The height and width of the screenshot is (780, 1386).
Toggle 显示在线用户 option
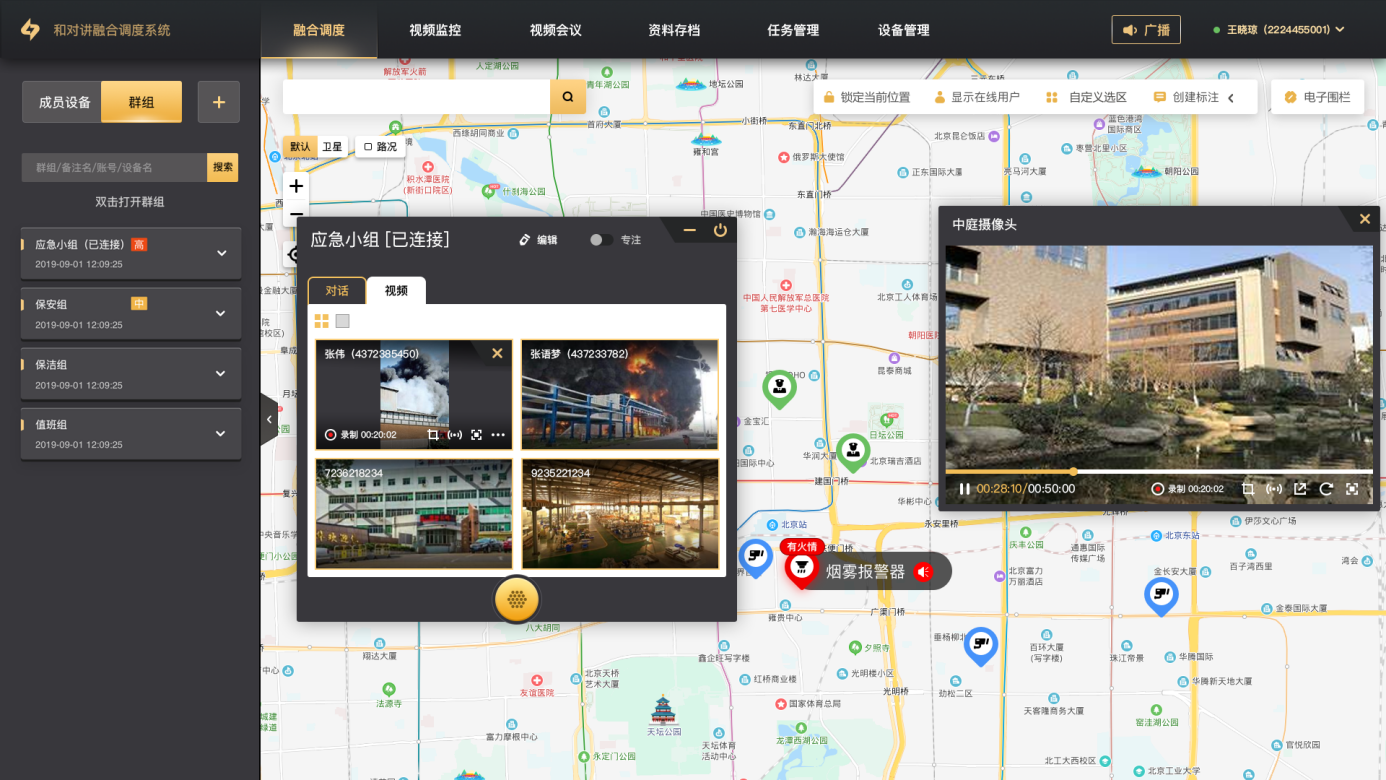coord(977,97)
